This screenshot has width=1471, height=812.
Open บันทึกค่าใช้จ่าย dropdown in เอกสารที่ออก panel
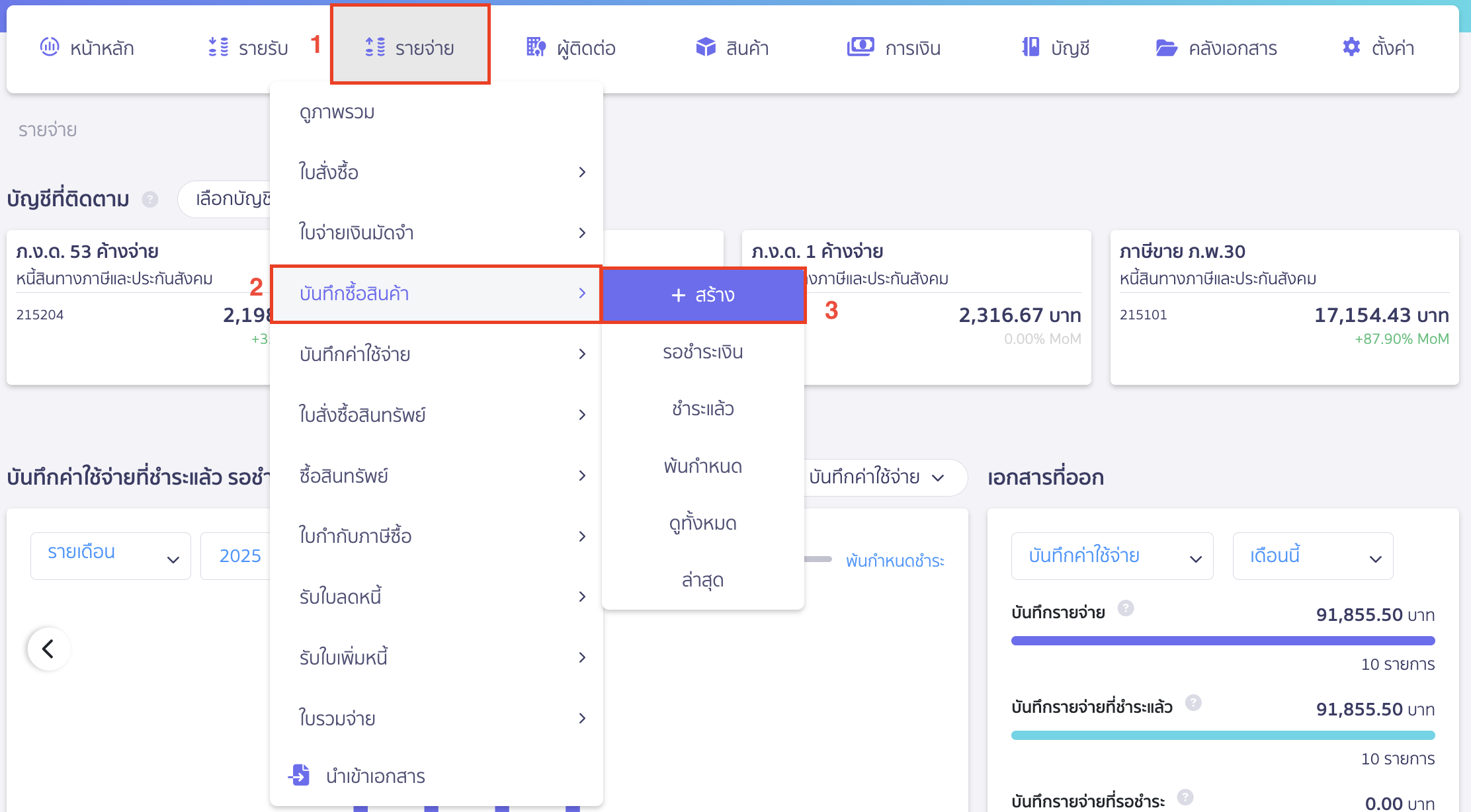point(1112,555)
